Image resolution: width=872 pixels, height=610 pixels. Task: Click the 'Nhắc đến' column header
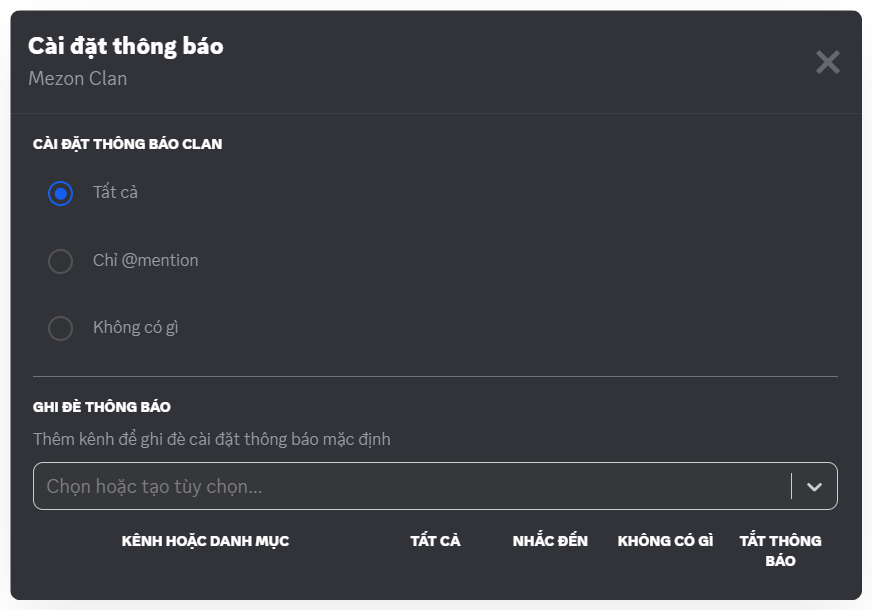[x=550, y=541]
